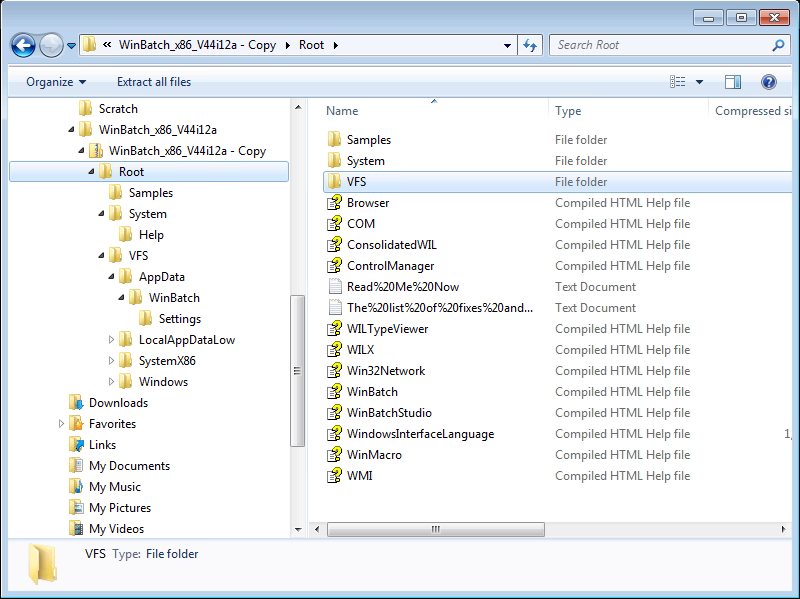
Task: Sort by the Name column header
Action: click(x=342, y=111)
